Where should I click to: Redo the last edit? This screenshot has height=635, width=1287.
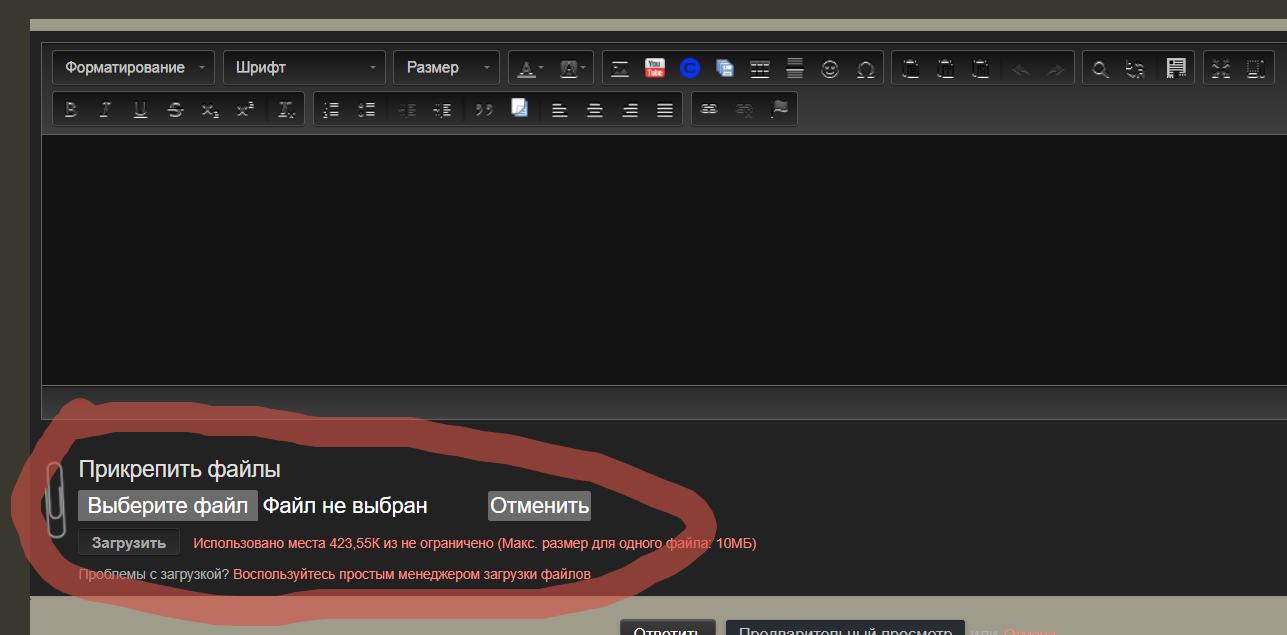point(1055,69)
